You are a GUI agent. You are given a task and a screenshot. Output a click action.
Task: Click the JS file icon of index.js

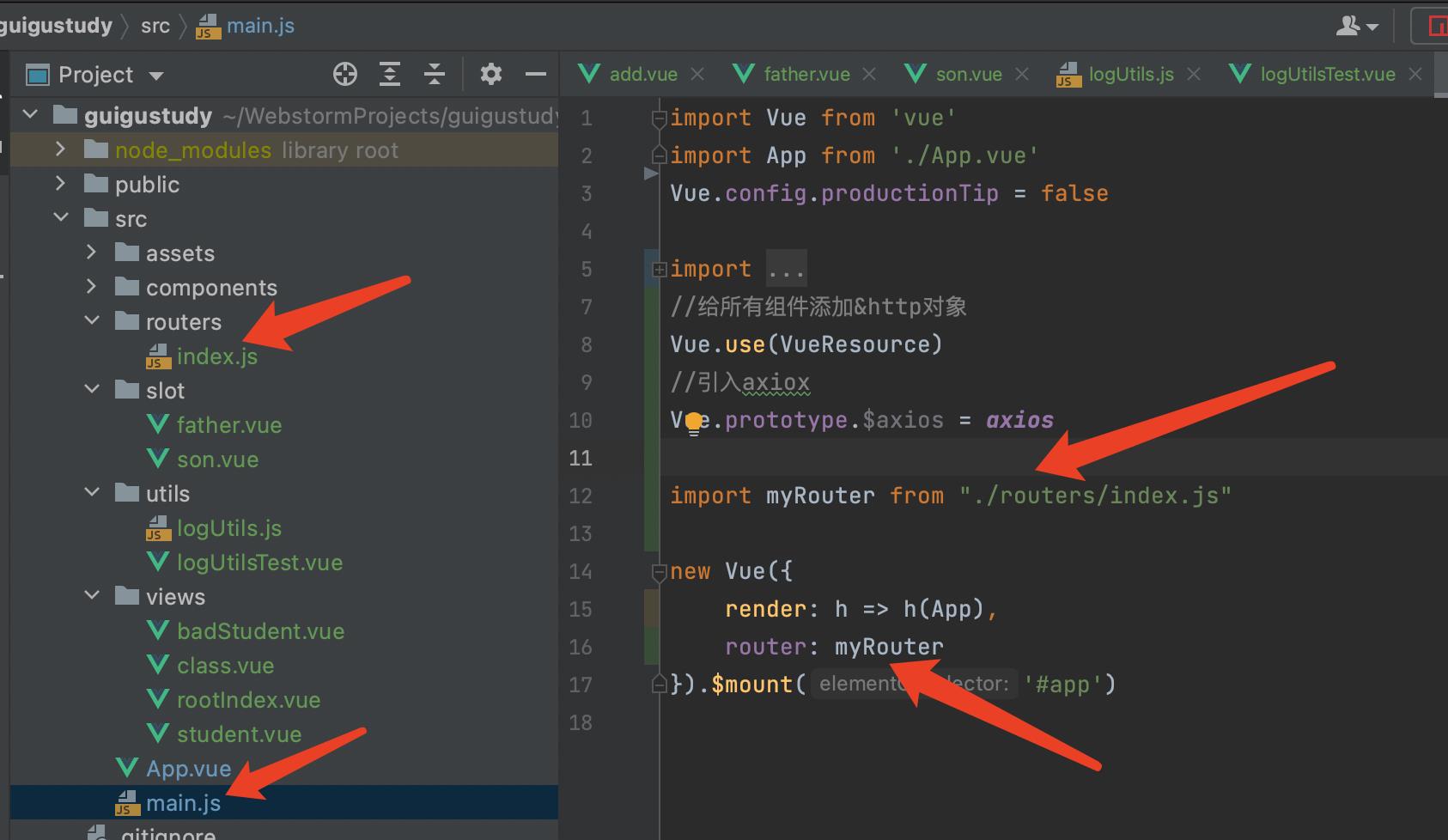pyautogui.click(x=158, y=356)
